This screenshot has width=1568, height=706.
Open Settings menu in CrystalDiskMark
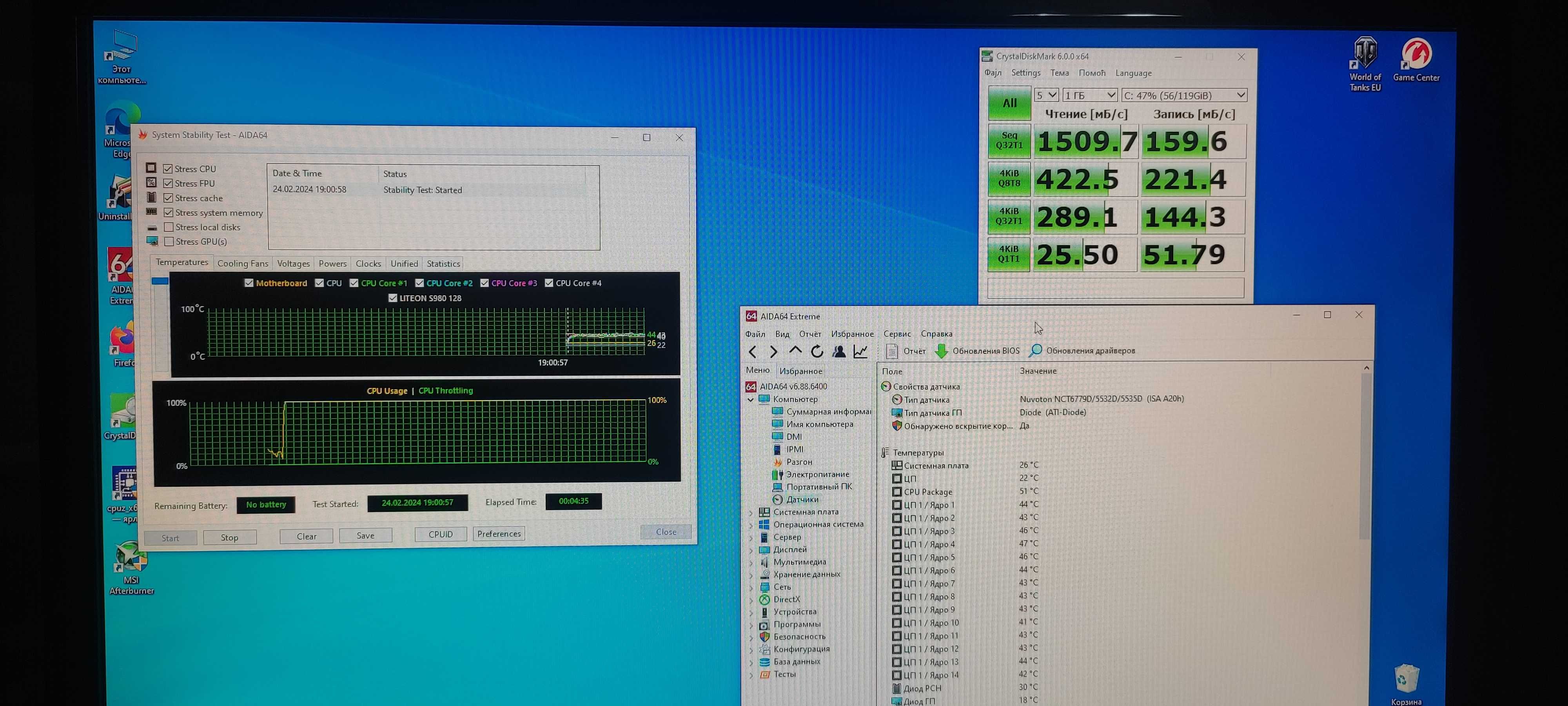[1025, 73]
